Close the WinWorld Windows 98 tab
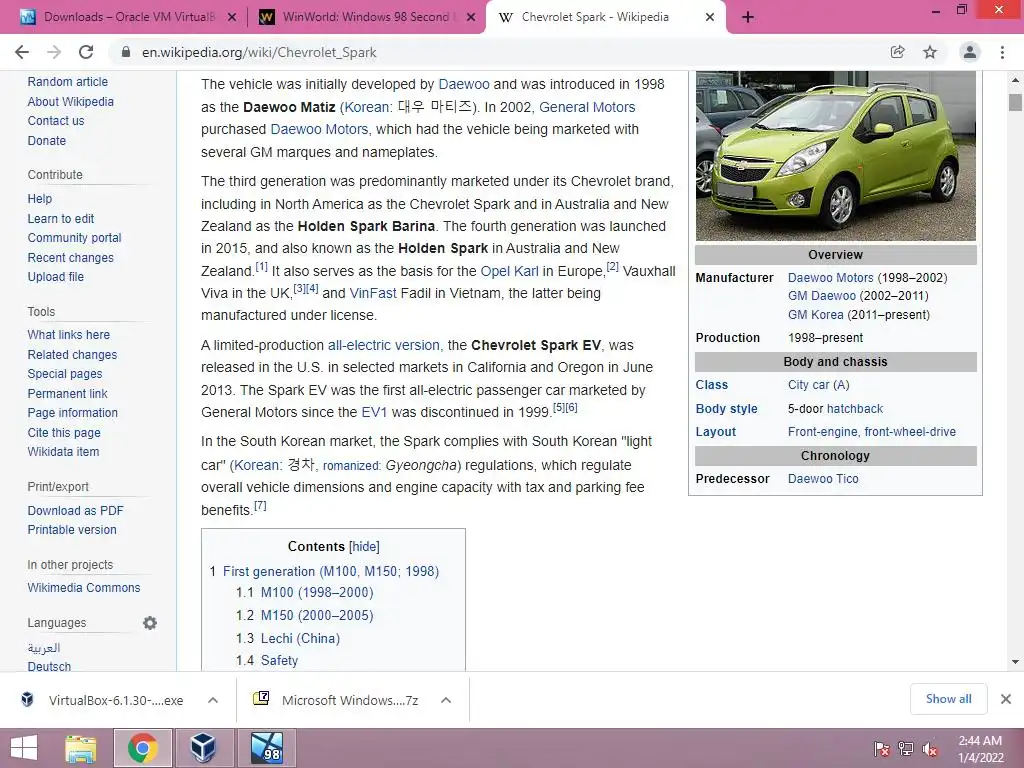 point(471,18)
